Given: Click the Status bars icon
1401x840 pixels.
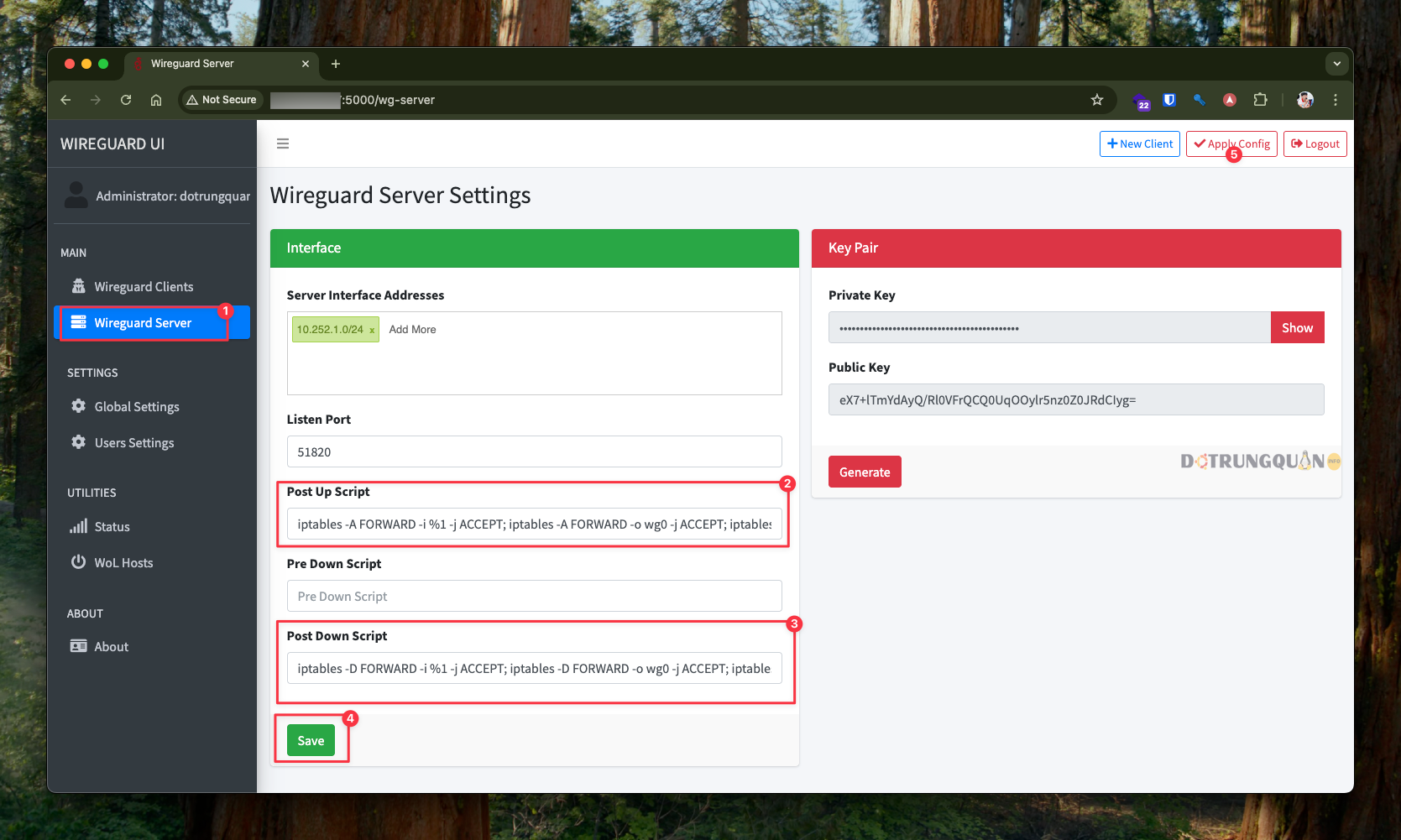Looking at the screenshot, I should pos(79,526).
